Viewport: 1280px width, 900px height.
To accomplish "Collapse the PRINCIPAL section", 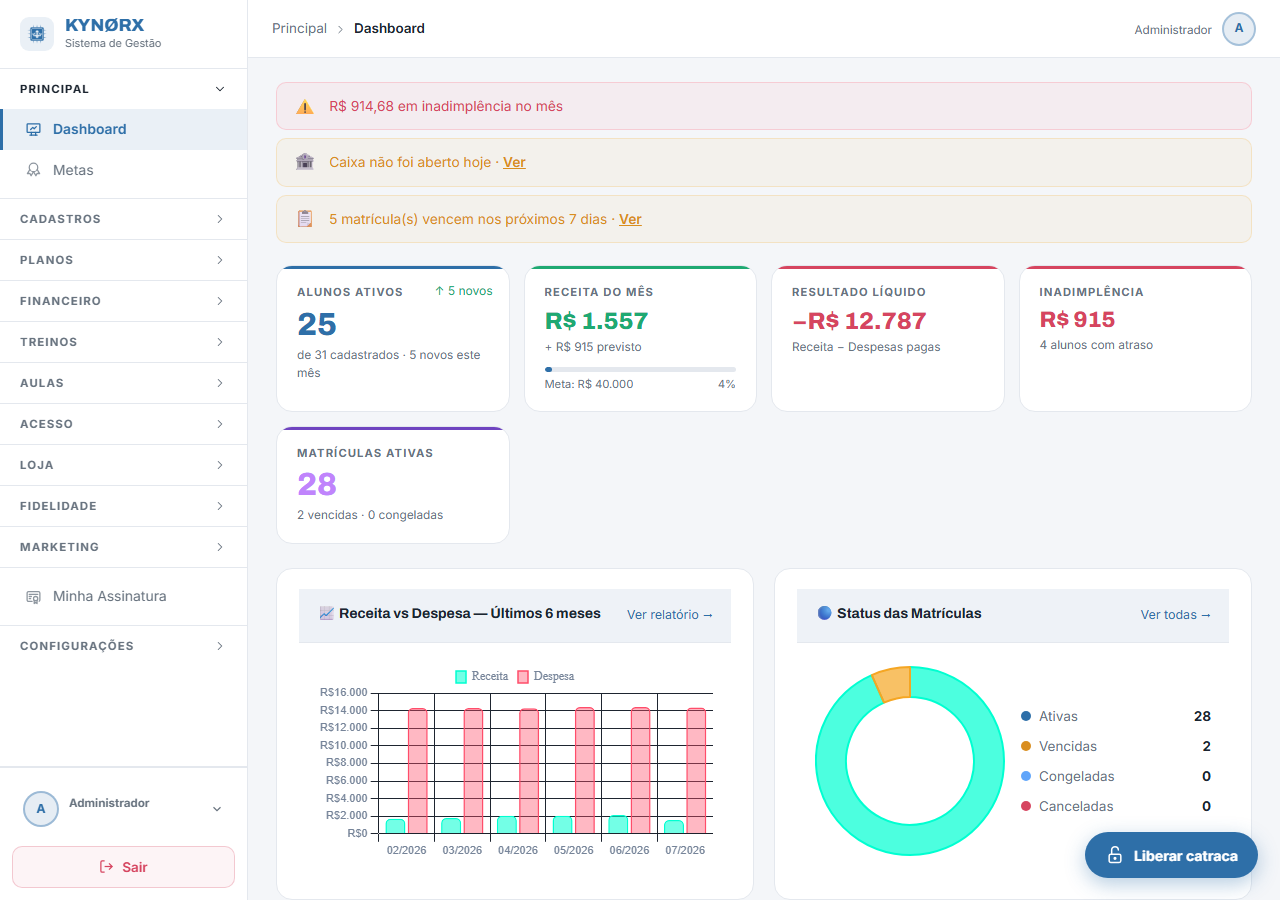I will pos(123,89).
